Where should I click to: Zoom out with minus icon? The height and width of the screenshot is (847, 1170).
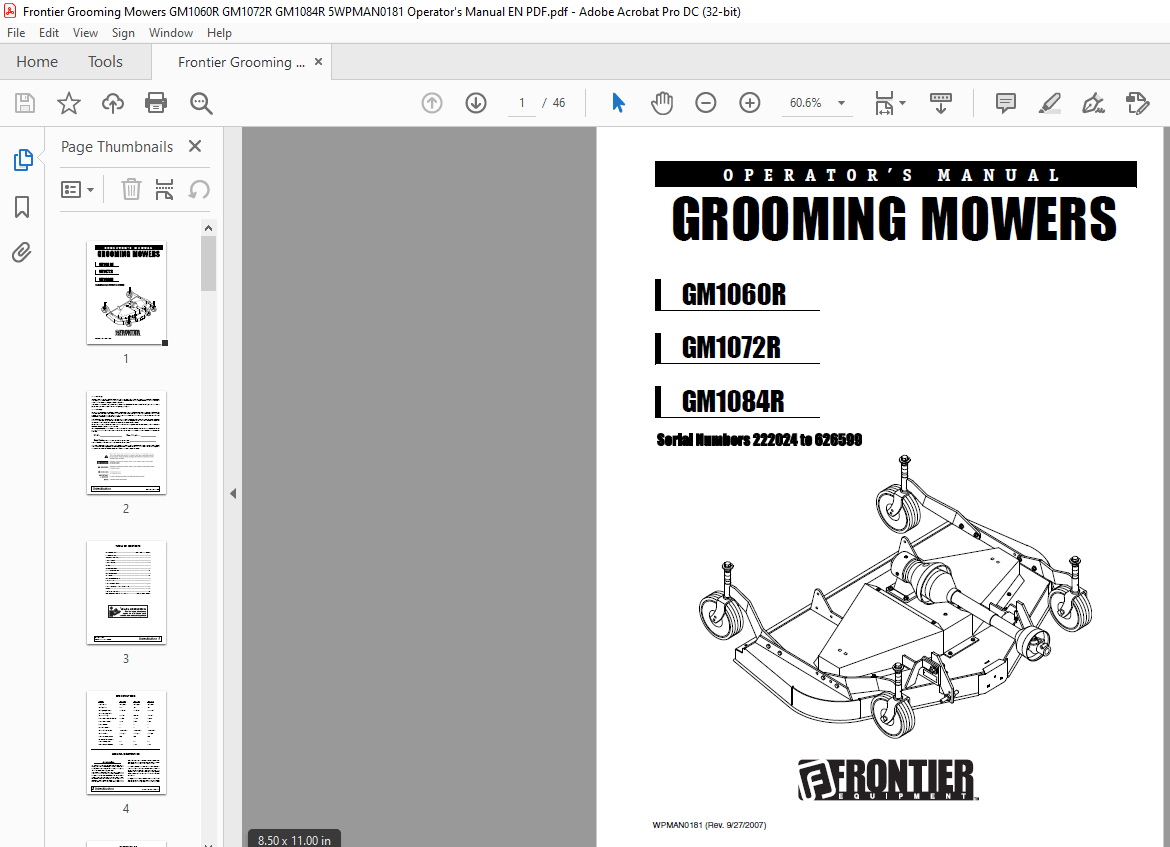[x=706, y=103]
